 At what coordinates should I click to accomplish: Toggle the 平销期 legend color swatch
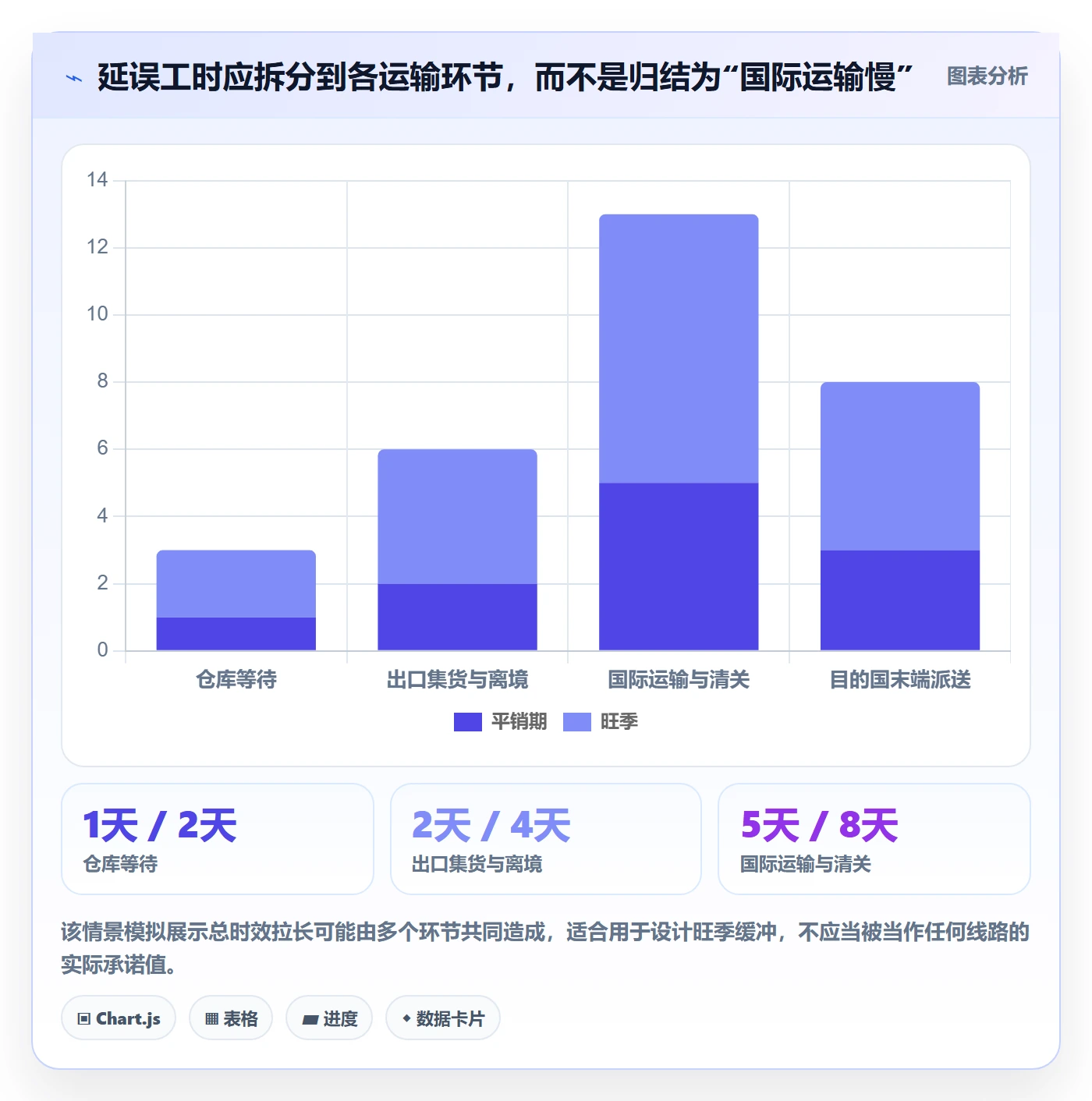[468, 722]
